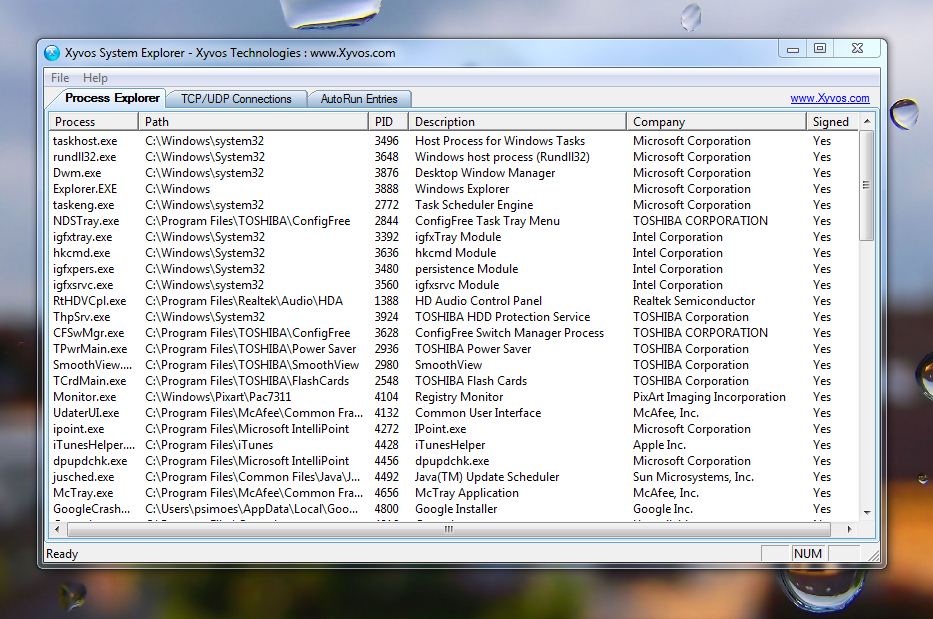The height and width of the screenshot is (619, 933).
Task: Click the Sun Microsystems, Inc. company cell
Action: tap(693, 477)
